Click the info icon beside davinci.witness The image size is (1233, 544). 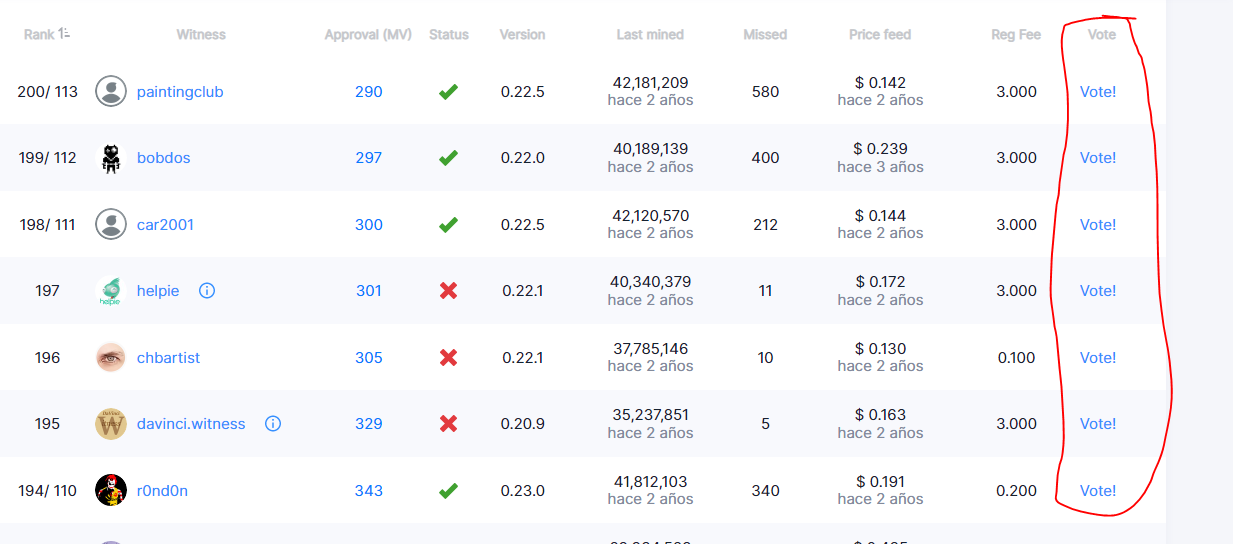click(x=273, y=424)
